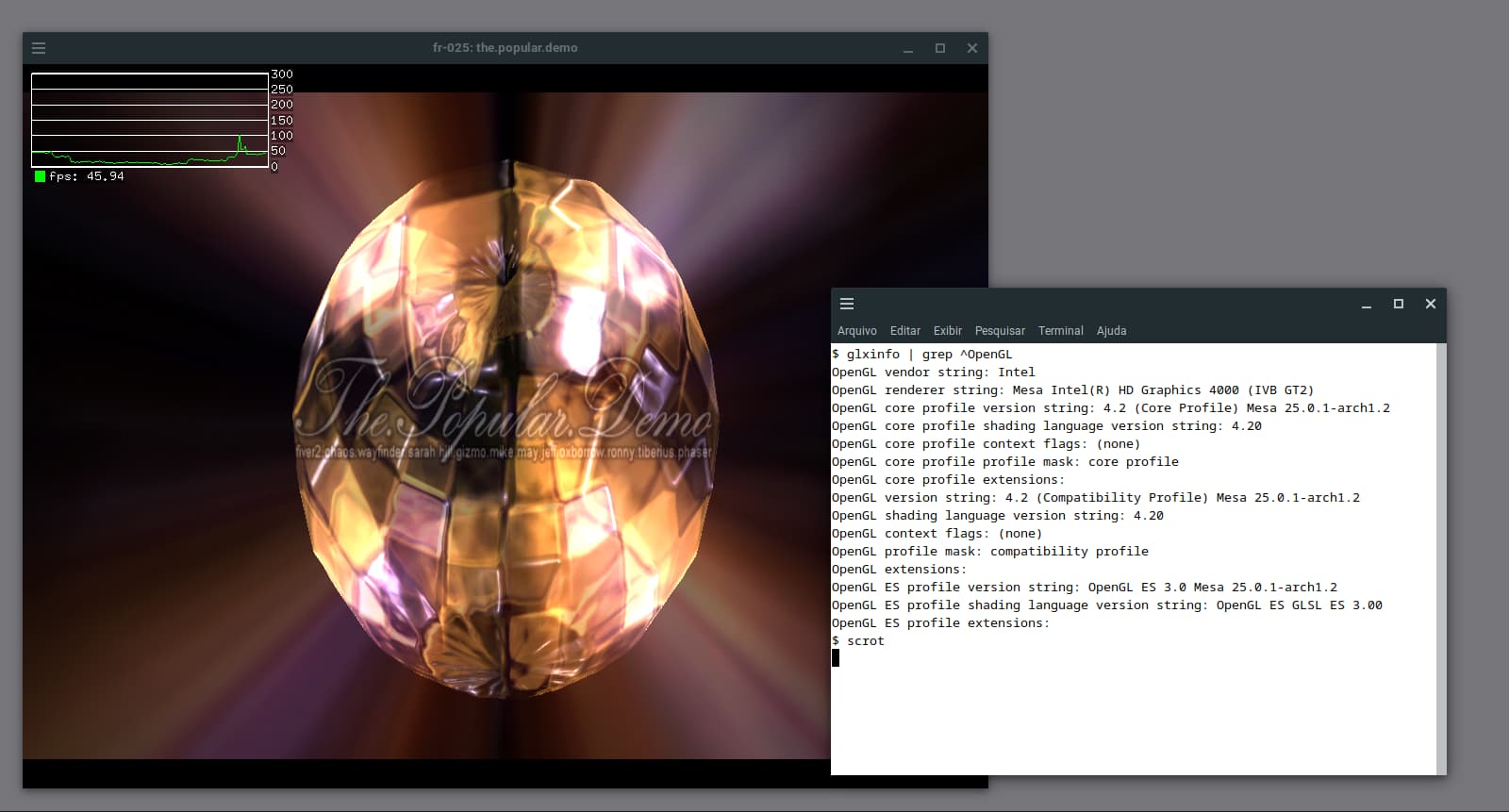Click the 'OpenGL vendor string: Intel' line
This screenshot has width=1509, height=812.
(x=933, y=373)
